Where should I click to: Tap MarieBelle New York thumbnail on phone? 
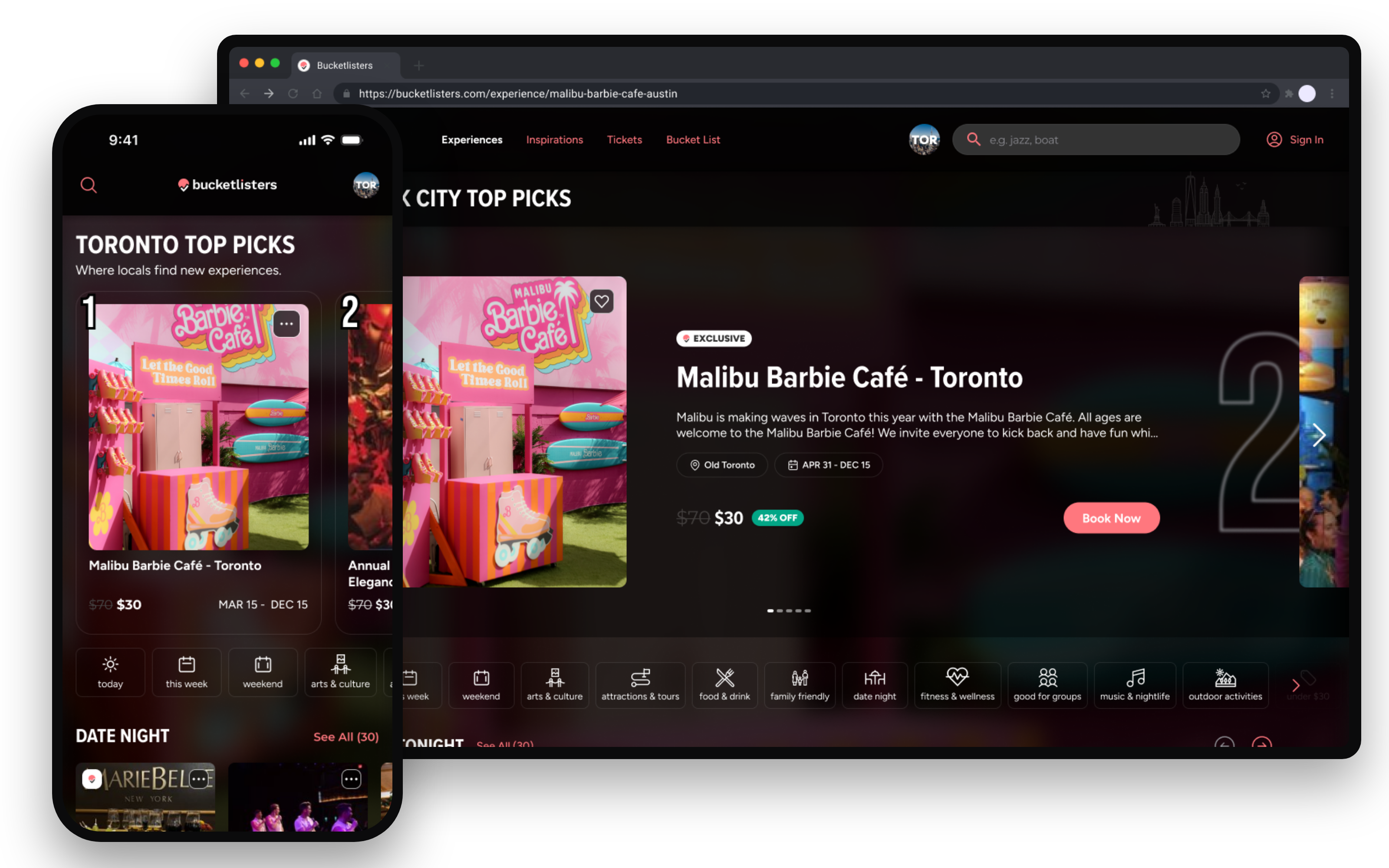[x=146, y=797]
